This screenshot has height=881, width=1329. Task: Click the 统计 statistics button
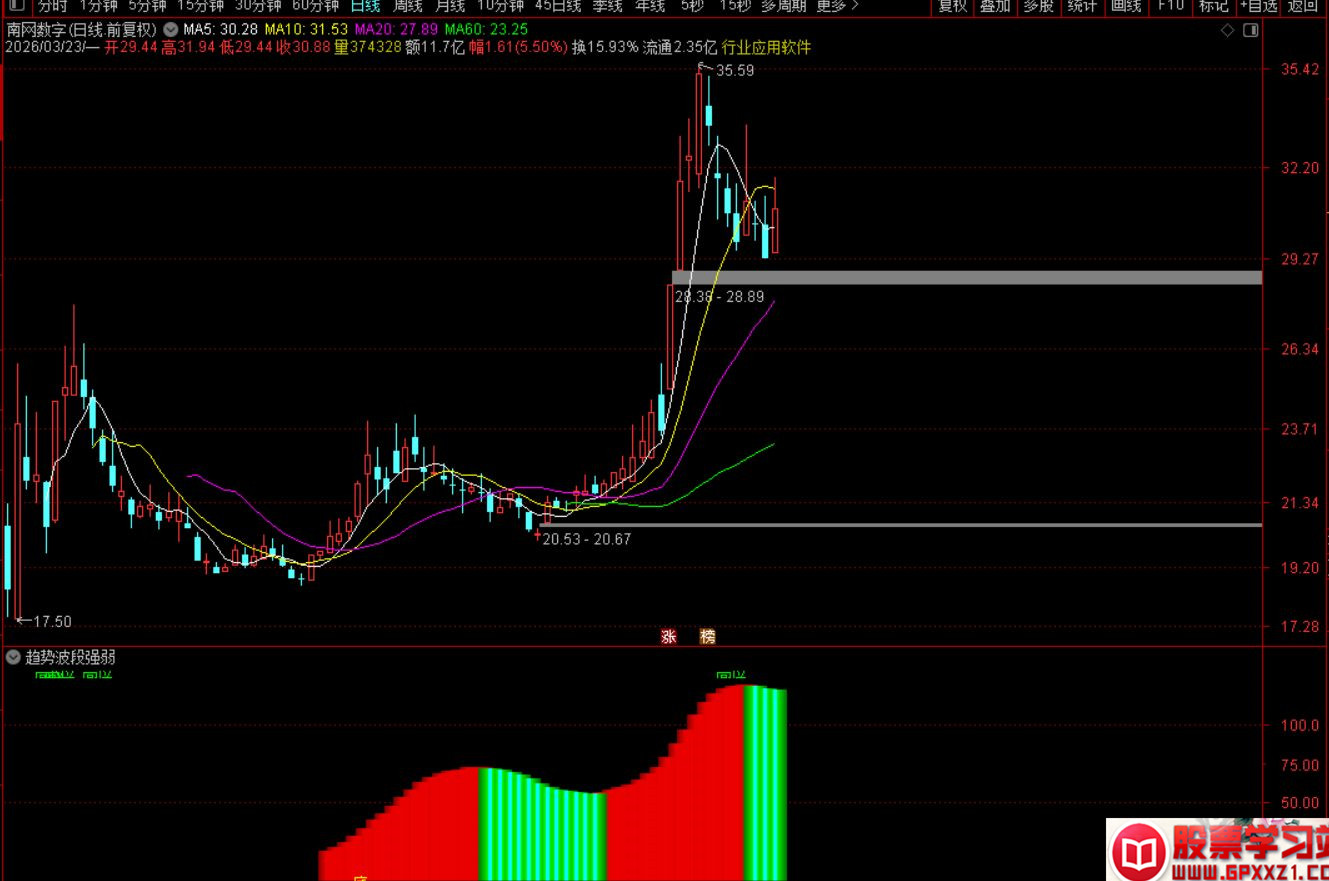[x=1082, y=6]
